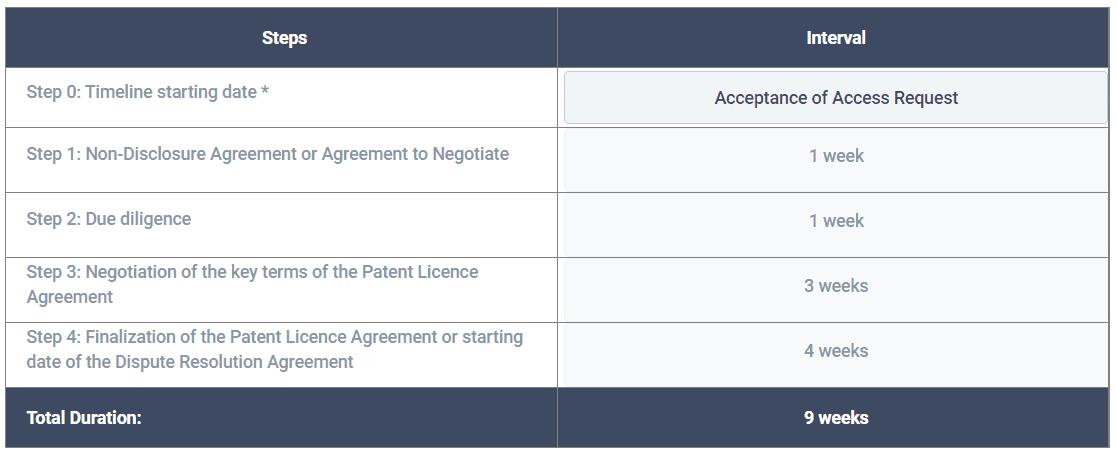Click the Step 1 Non-Disclosure Agreement label
1117x456 pixels.
pos(268,154)
